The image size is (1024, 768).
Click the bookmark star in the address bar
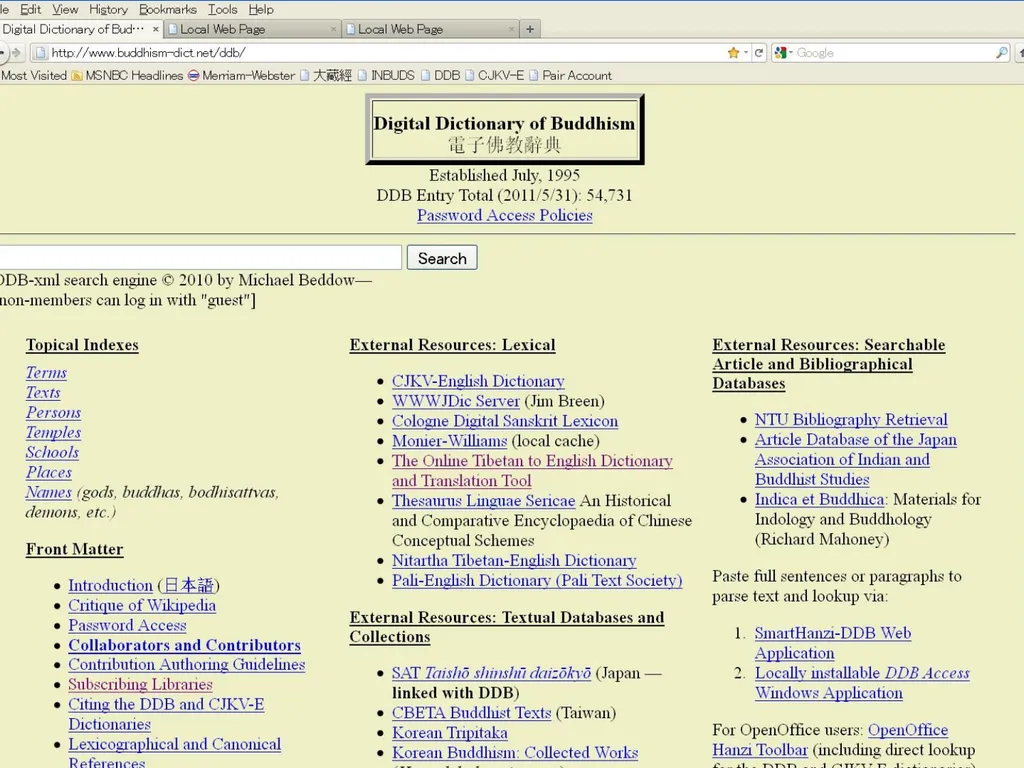pyautogui.click(x=733, y=53)
